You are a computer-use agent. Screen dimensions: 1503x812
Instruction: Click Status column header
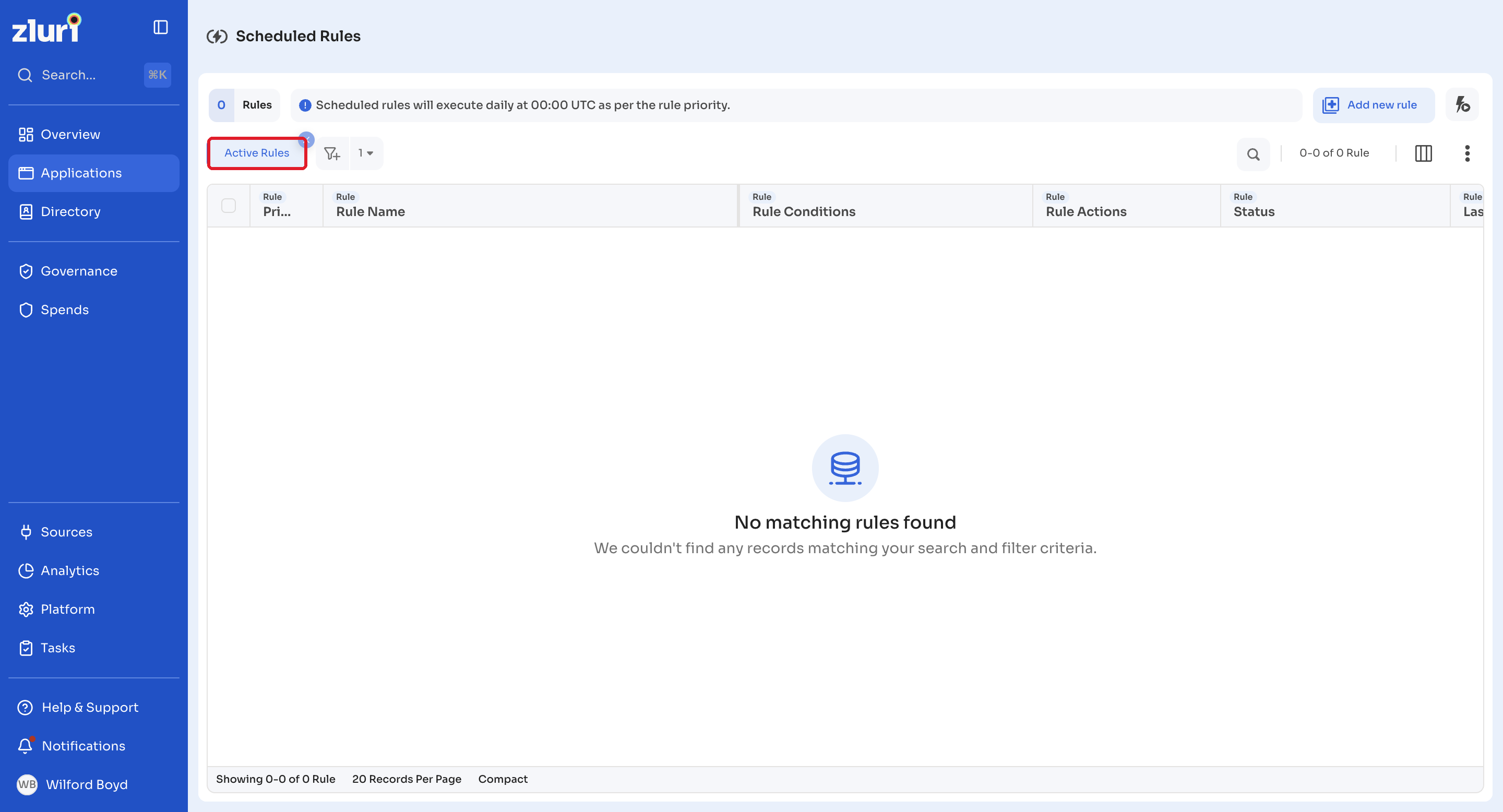pyautogui.click(x=1335, y=205)
